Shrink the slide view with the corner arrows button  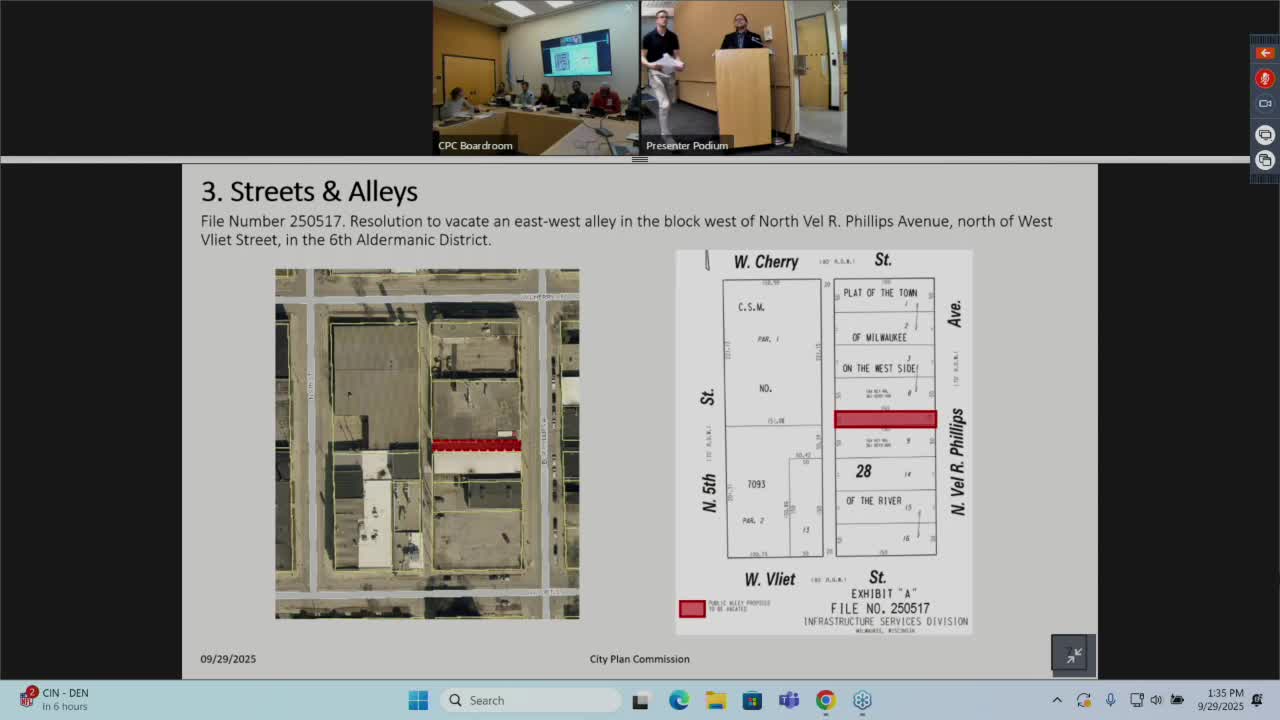coord(1072,654)
